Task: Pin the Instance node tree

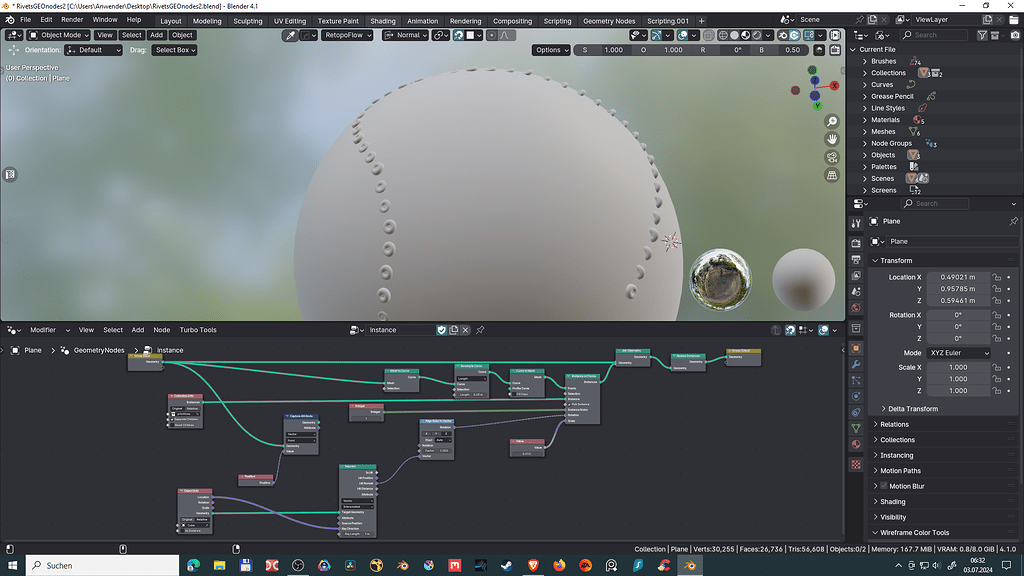Action: coord(480,330)
